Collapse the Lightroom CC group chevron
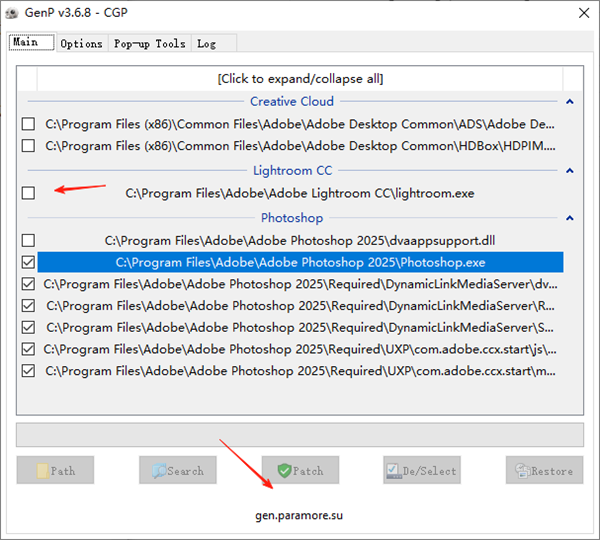Image resolution: width=600 pixels, height=540 pixels. point(570,170)
